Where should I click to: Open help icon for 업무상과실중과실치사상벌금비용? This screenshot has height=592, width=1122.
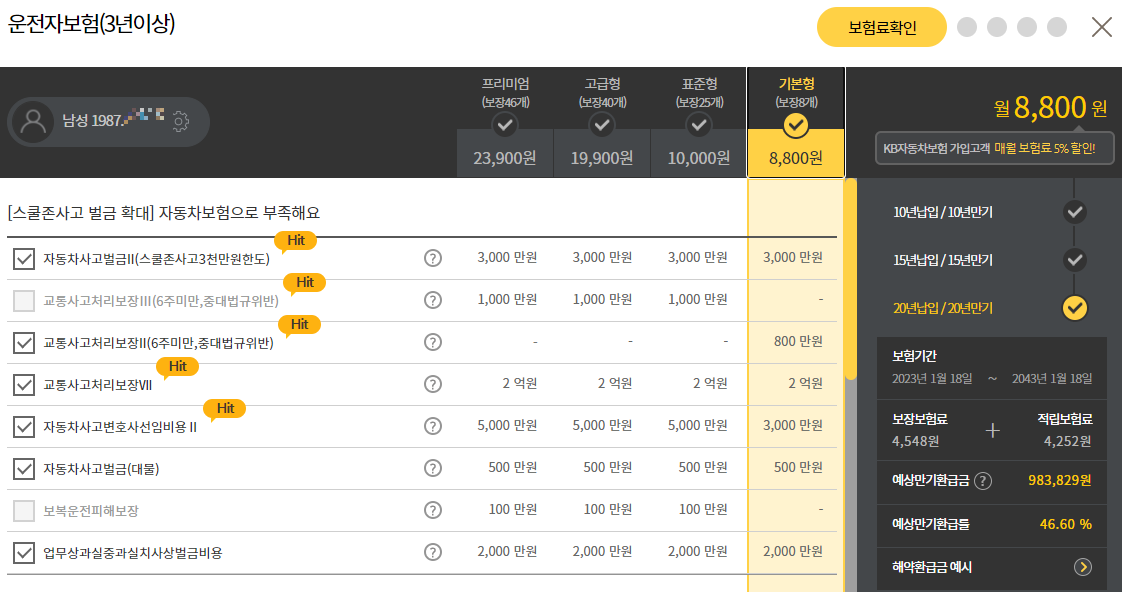tap(432, 552)
